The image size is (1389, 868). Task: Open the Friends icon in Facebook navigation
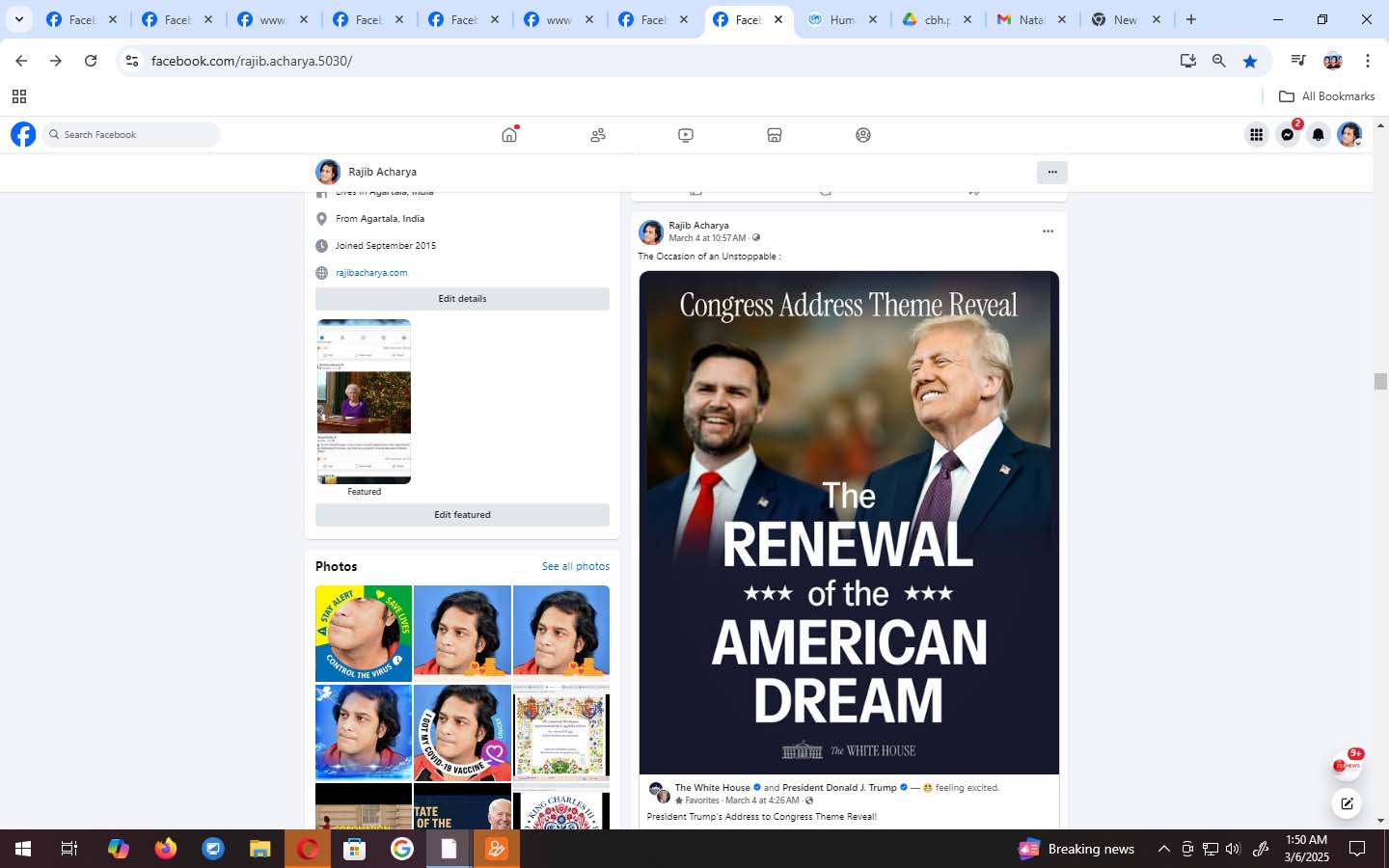pyautogui.click(x=598, y=135)
